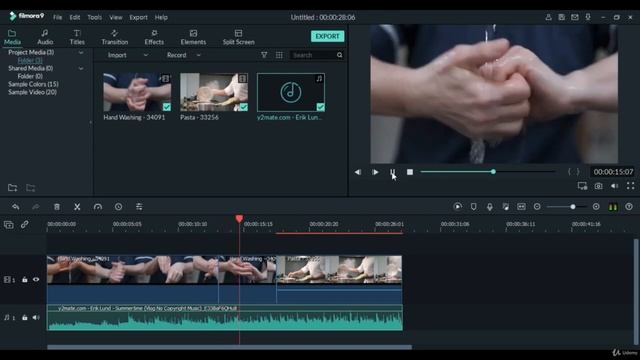Select the y2mate.com audio file thumbnail
The image size is (640, 360).
pos(291,92)
